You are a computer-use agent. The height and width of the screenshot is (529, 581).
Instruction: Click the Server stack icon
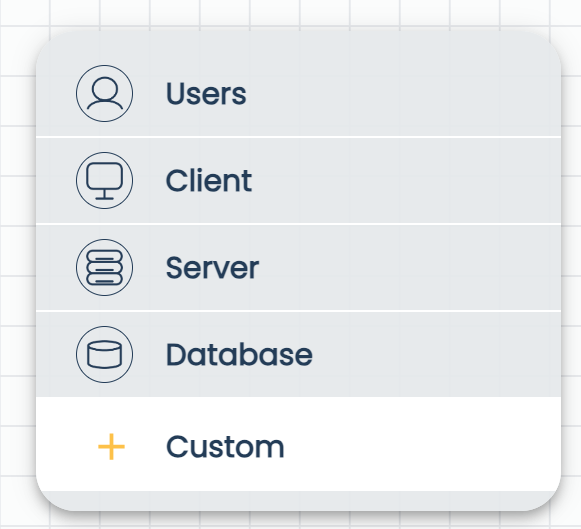pyautogui.click(x=104, y=267)
